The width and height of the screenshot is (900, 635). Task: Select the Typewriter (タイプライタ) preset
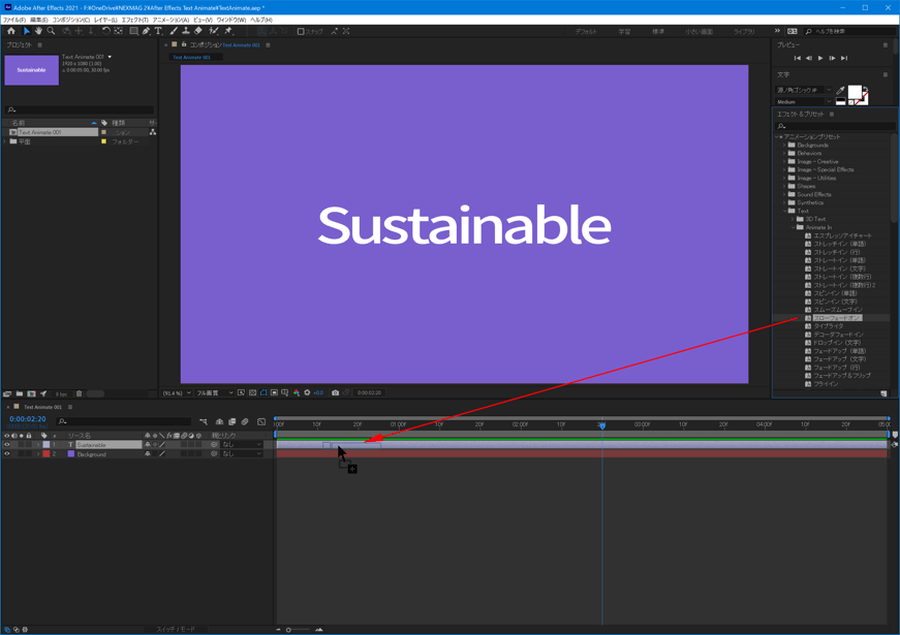829,326
